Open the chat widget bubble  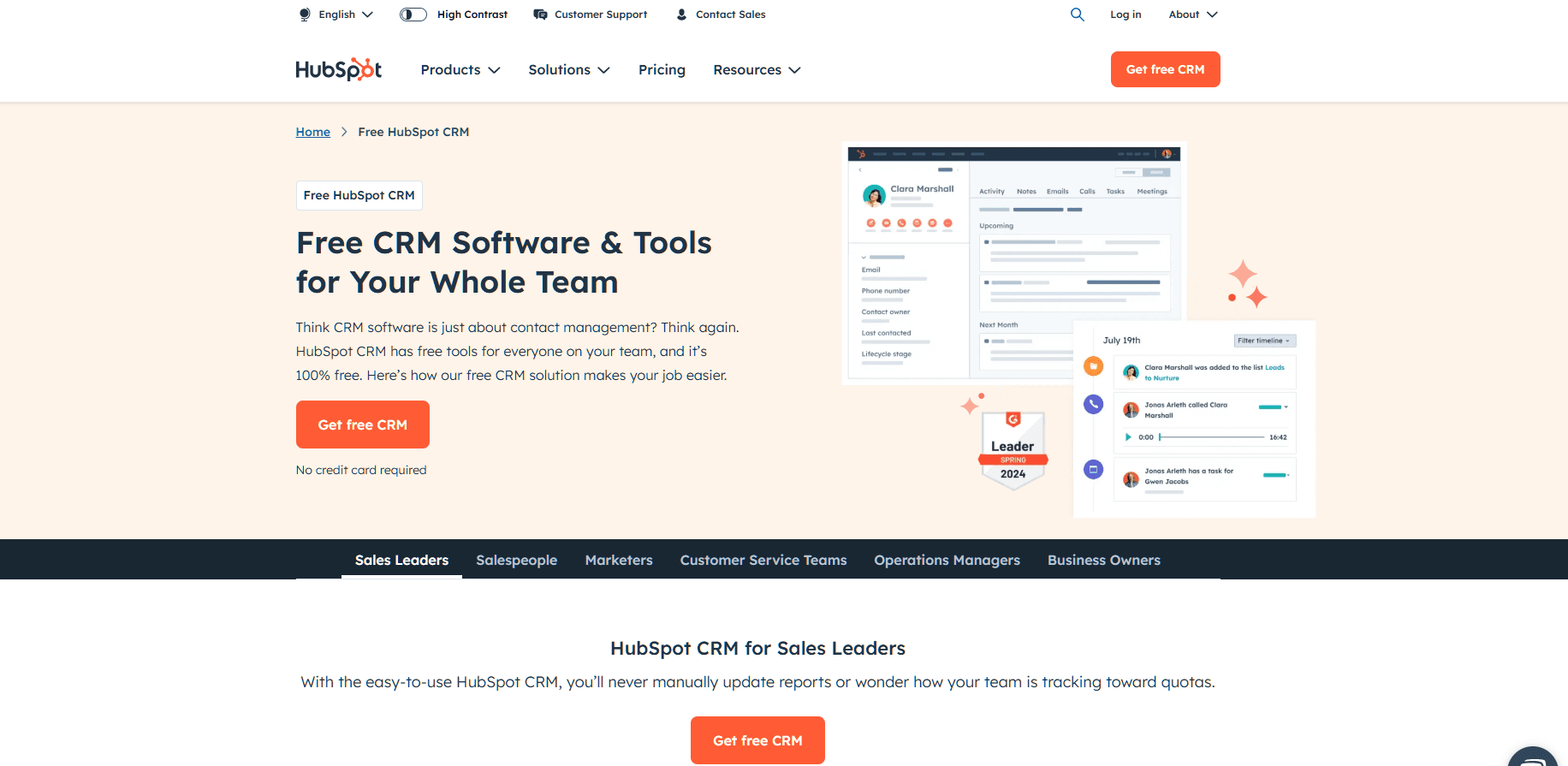[x=1533, y=757]
